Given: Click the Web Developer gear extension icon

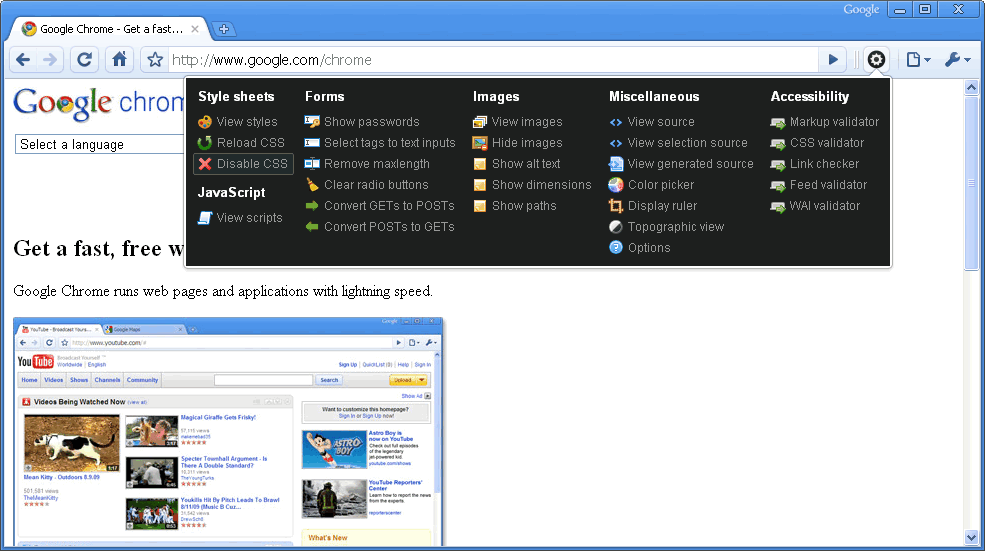Looking at the screenshot, I should pyautogui.click(x=876, y=60).
